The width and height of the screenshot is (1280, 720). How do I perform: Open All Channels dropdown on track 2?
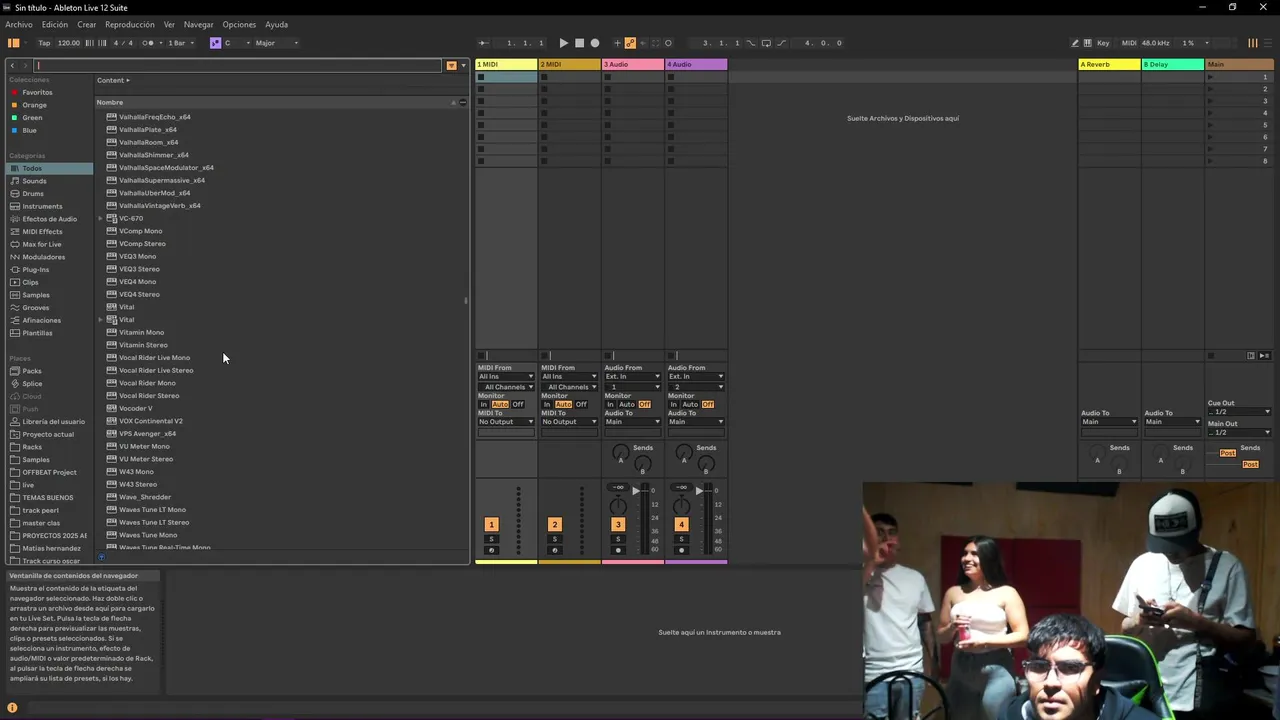point(569,387)
